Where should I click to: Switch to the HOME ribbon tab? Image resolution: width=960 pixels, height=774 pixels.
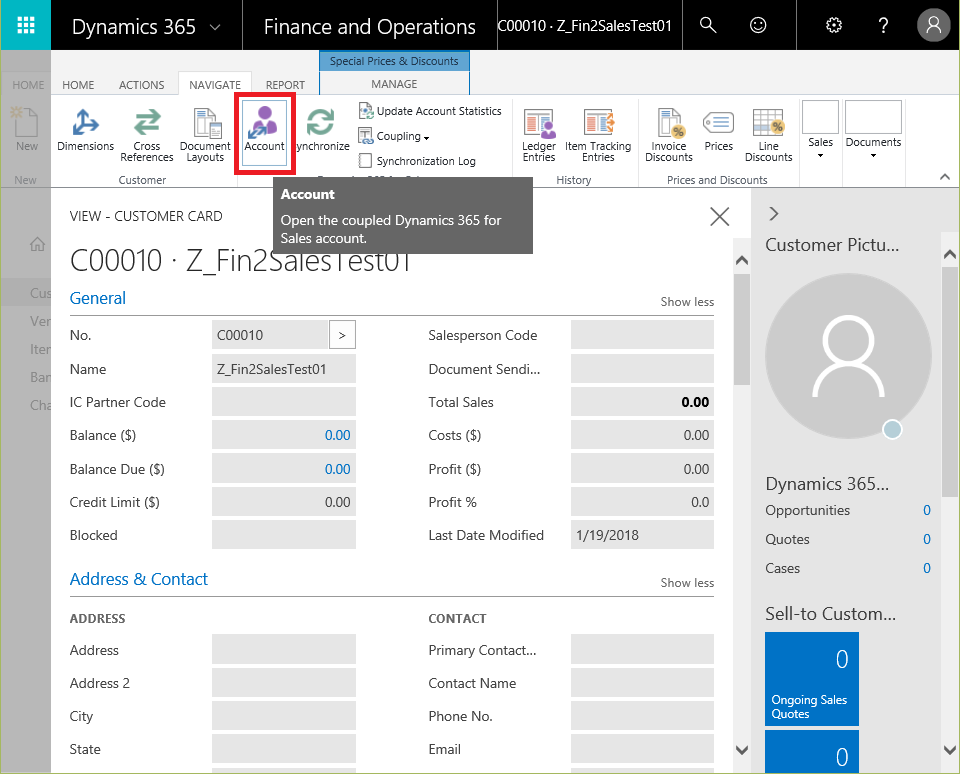pyautogui.click(x=78, y=85)
